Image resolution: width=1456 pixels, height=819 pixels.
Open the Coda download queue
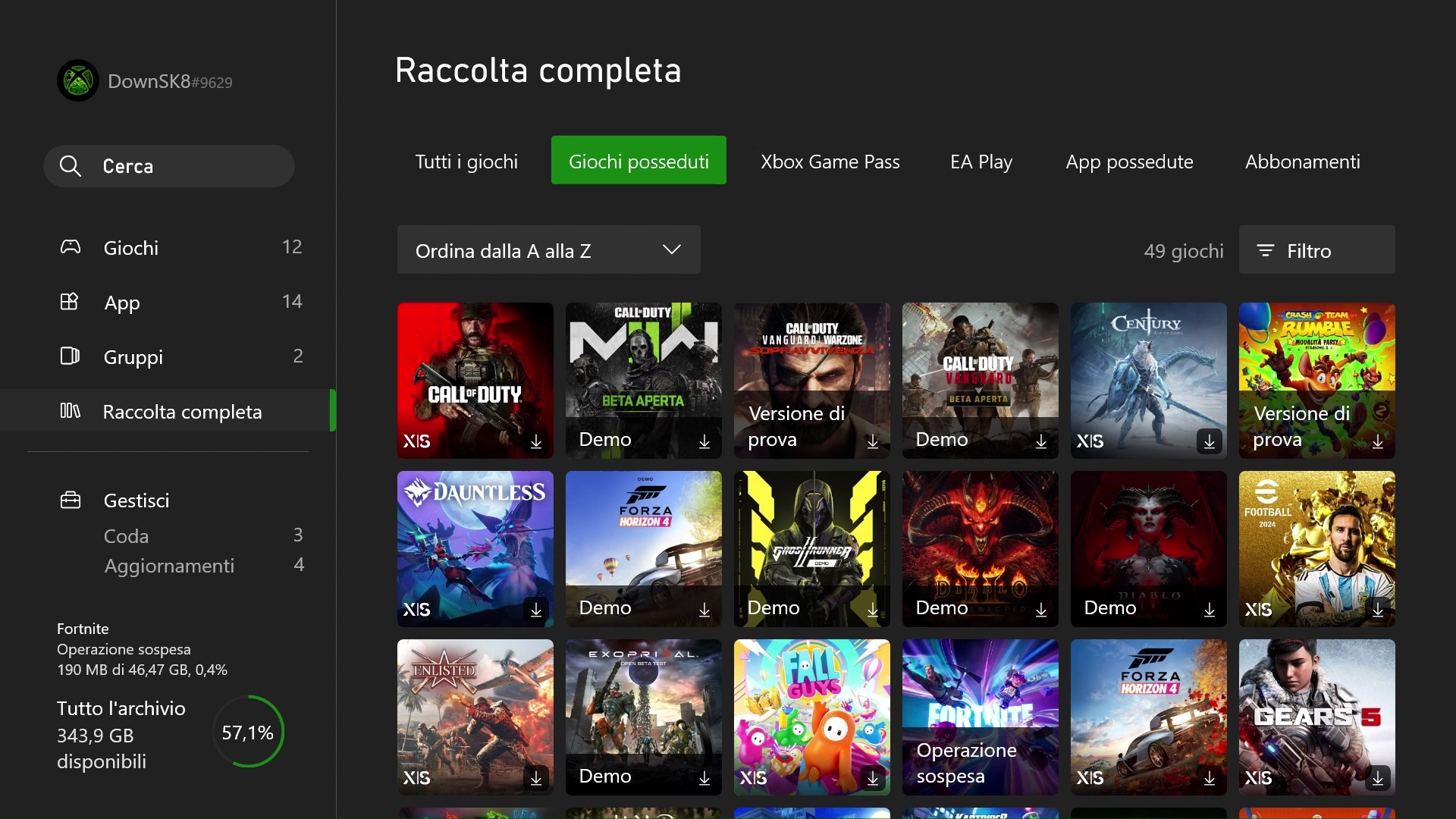[203, 535]
